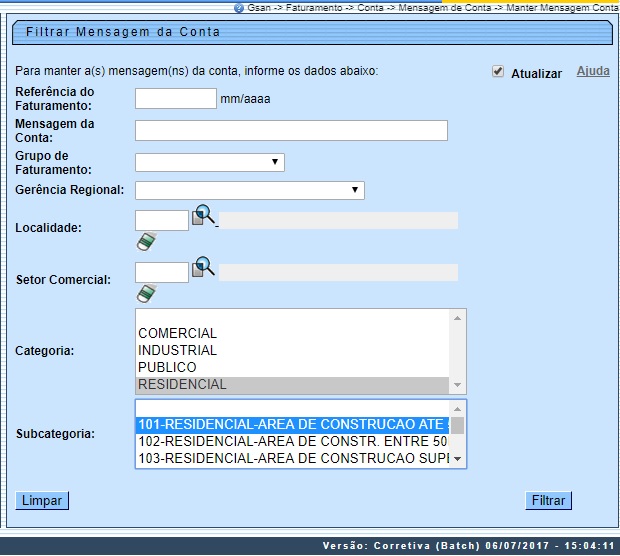Click the eraser icon under Setor Comercial

tap(147, 293)
